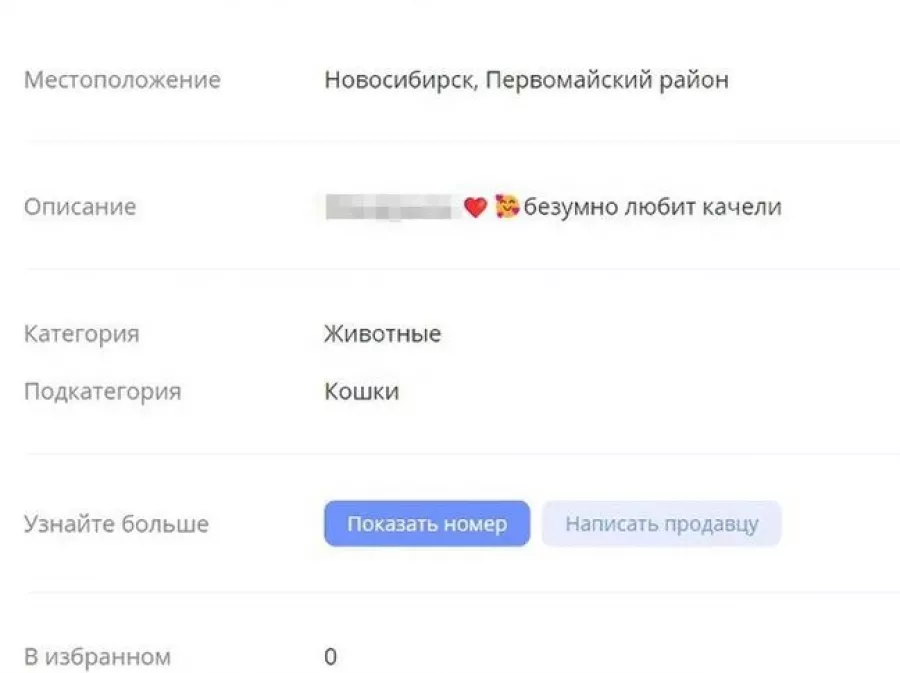Click the blurred name in the description

[390, 208]
